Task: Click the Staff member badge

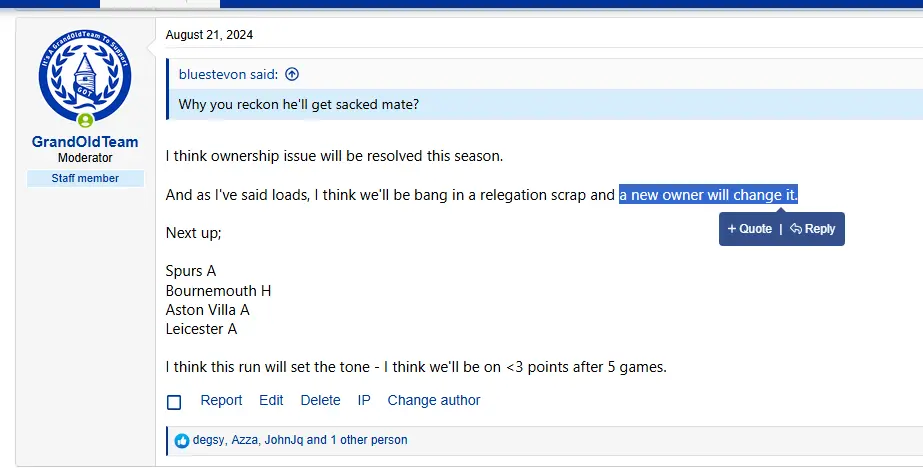Action: tap(85, 178)
